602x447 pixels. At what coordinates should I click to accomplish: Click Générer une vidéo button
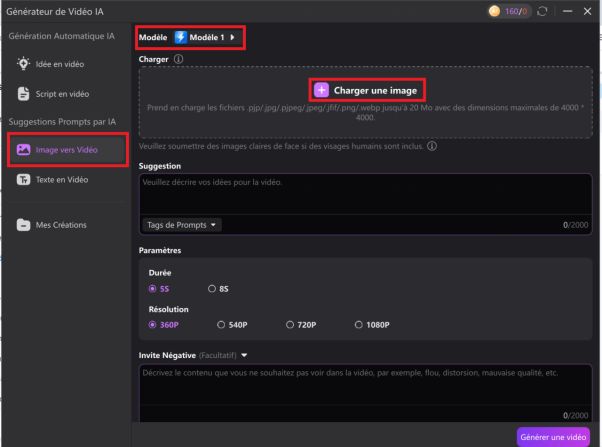tap(553, 437)
